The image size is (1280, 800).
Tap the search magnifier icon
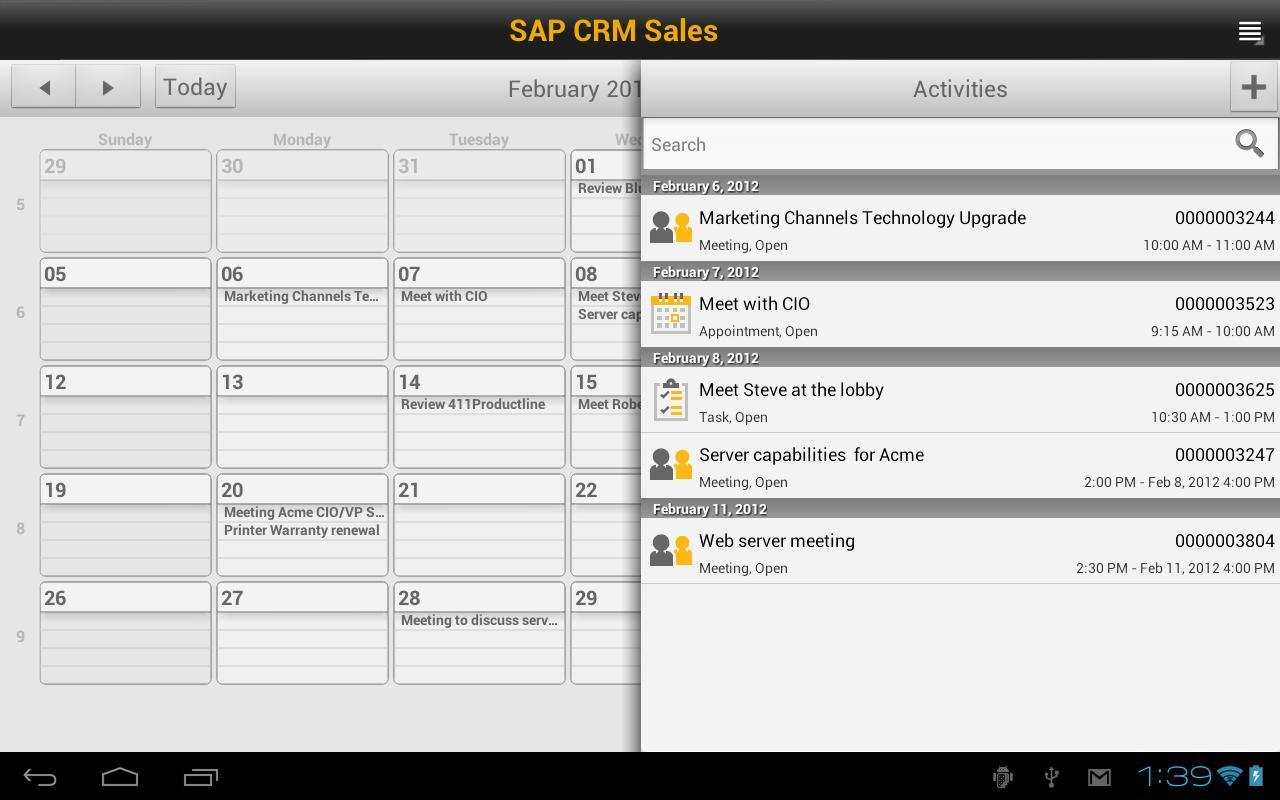tap(1249, 144)
